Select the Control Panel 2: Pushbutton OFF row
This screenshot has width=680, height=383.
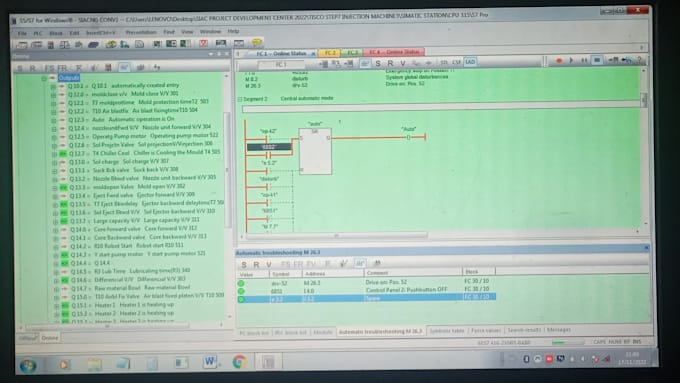(366, 290)
